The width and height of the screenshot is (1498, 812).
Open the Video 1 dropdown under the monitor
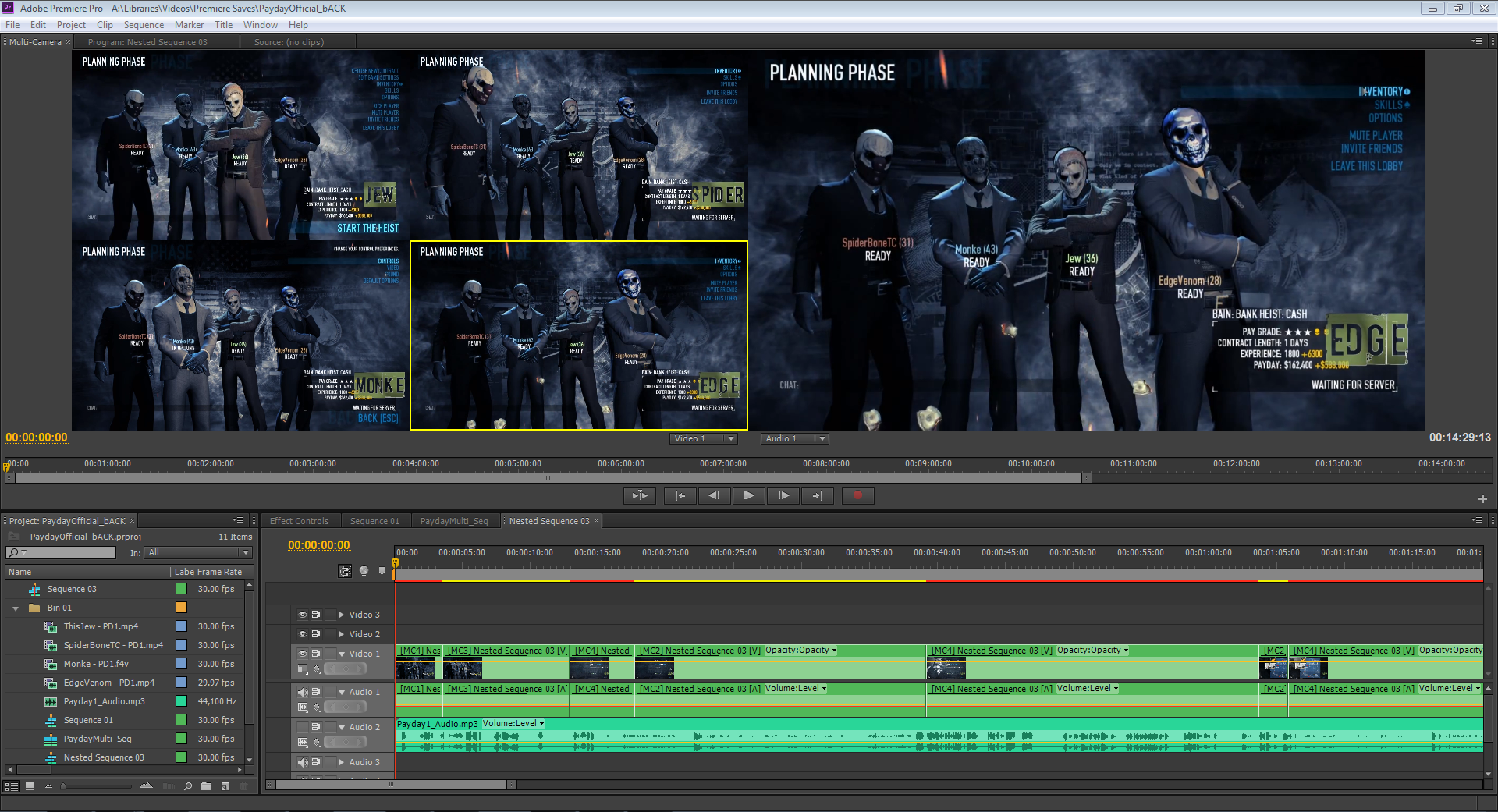click(x=703, y=439)
